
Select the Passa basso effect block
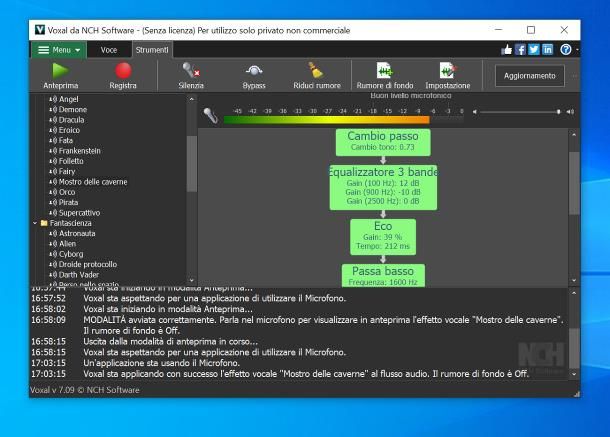click(383, 276)
